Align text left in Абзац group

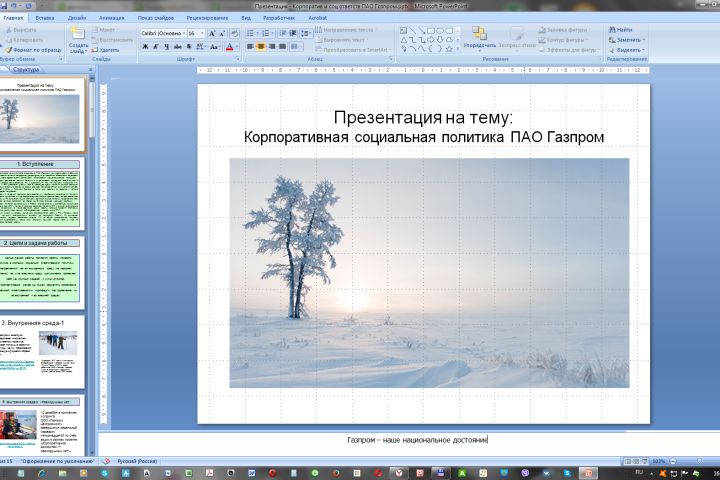250,47
